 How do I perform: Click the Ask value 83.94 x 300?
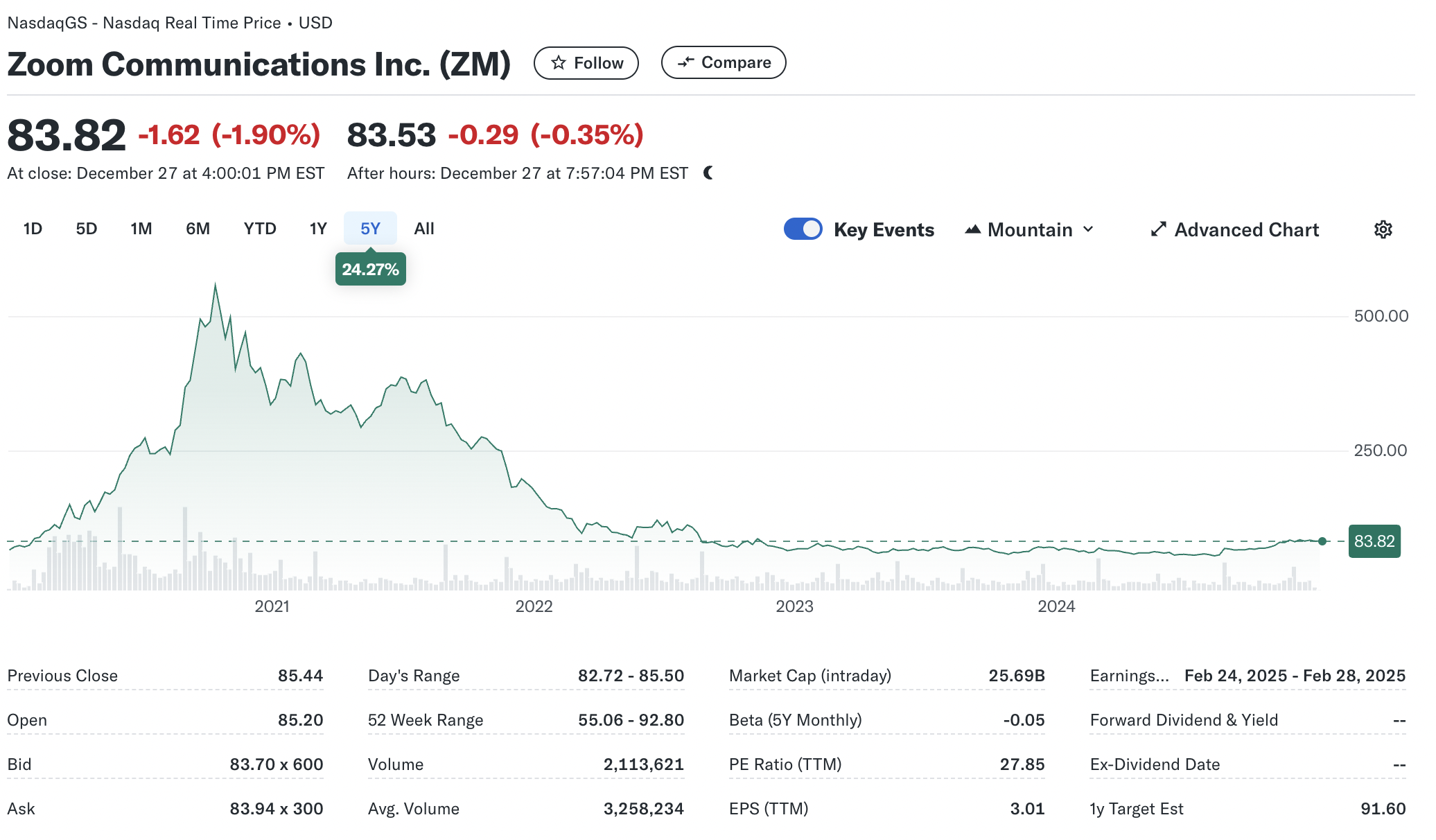click(277, 809)
